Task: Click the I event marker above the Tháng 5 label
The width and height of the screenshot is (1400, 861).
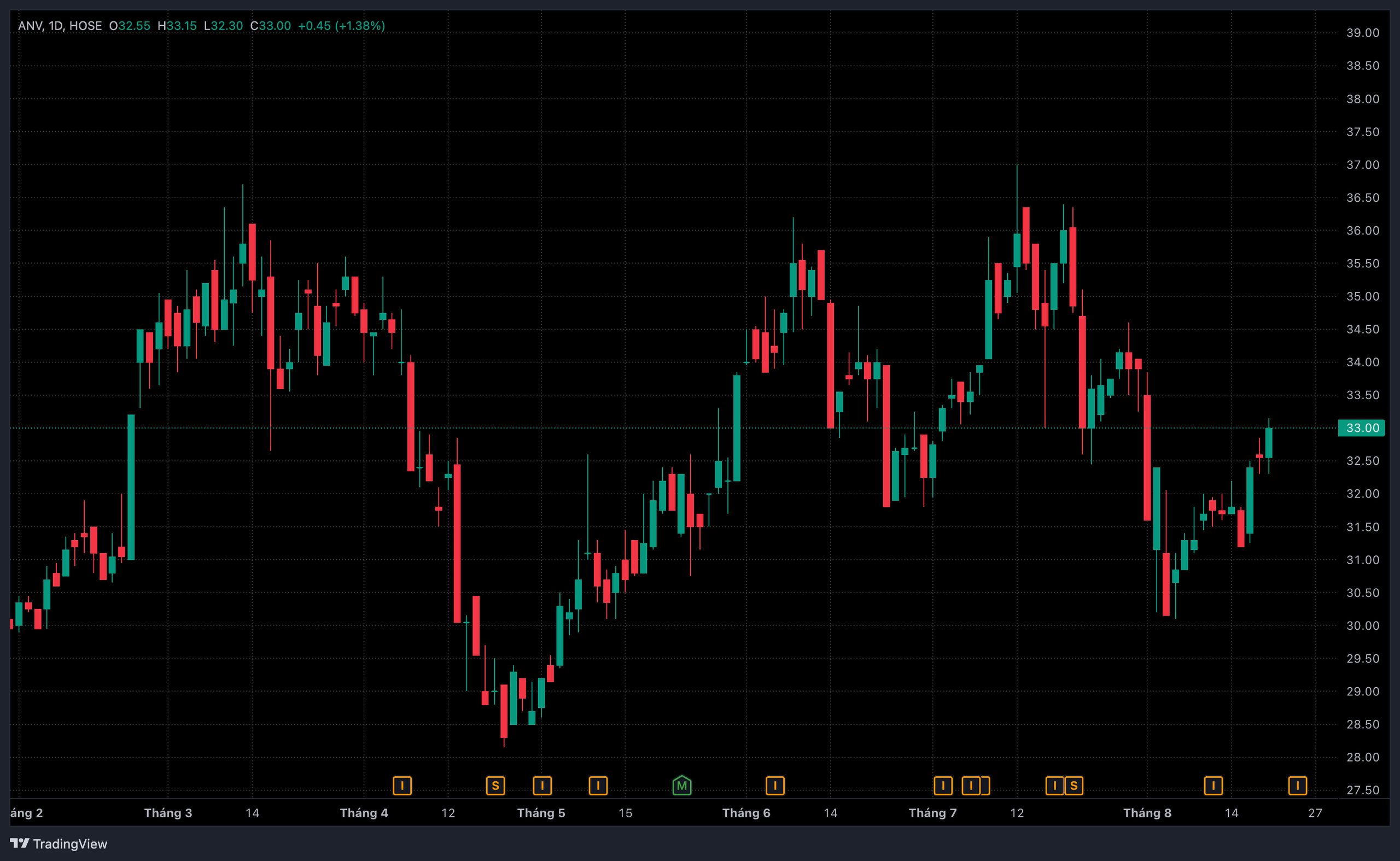Action: click(x=542, y=786)
